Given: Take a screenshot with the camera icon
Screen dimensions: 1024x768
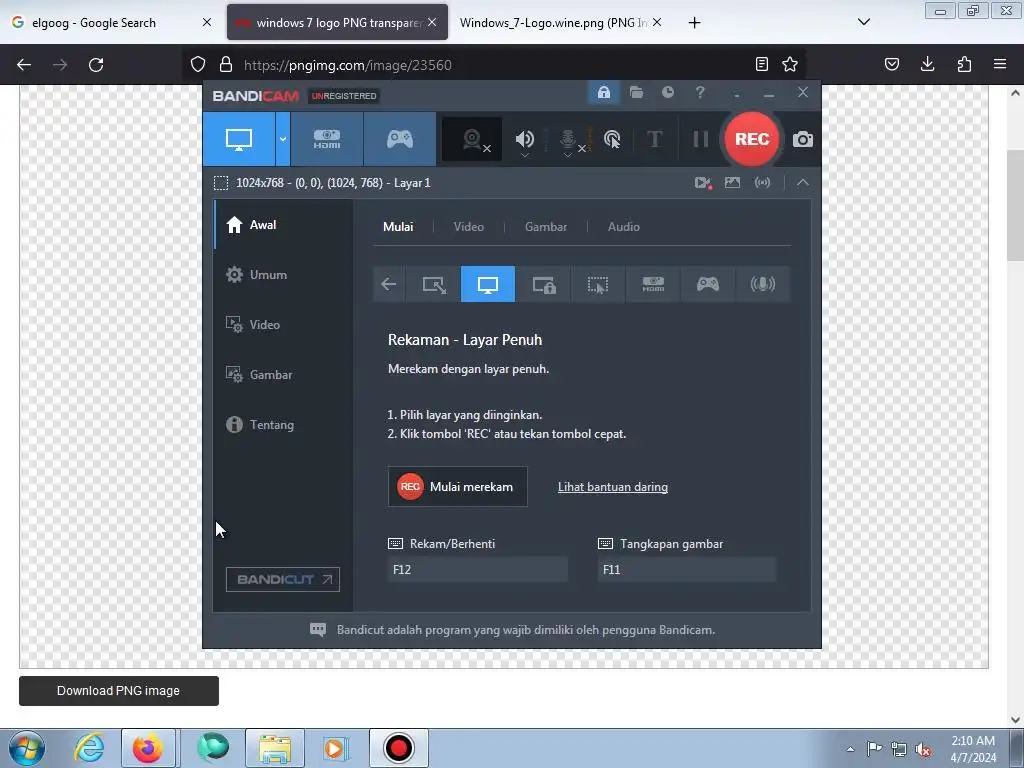Looking at the screenshot, I should click(x=803, y=139).
